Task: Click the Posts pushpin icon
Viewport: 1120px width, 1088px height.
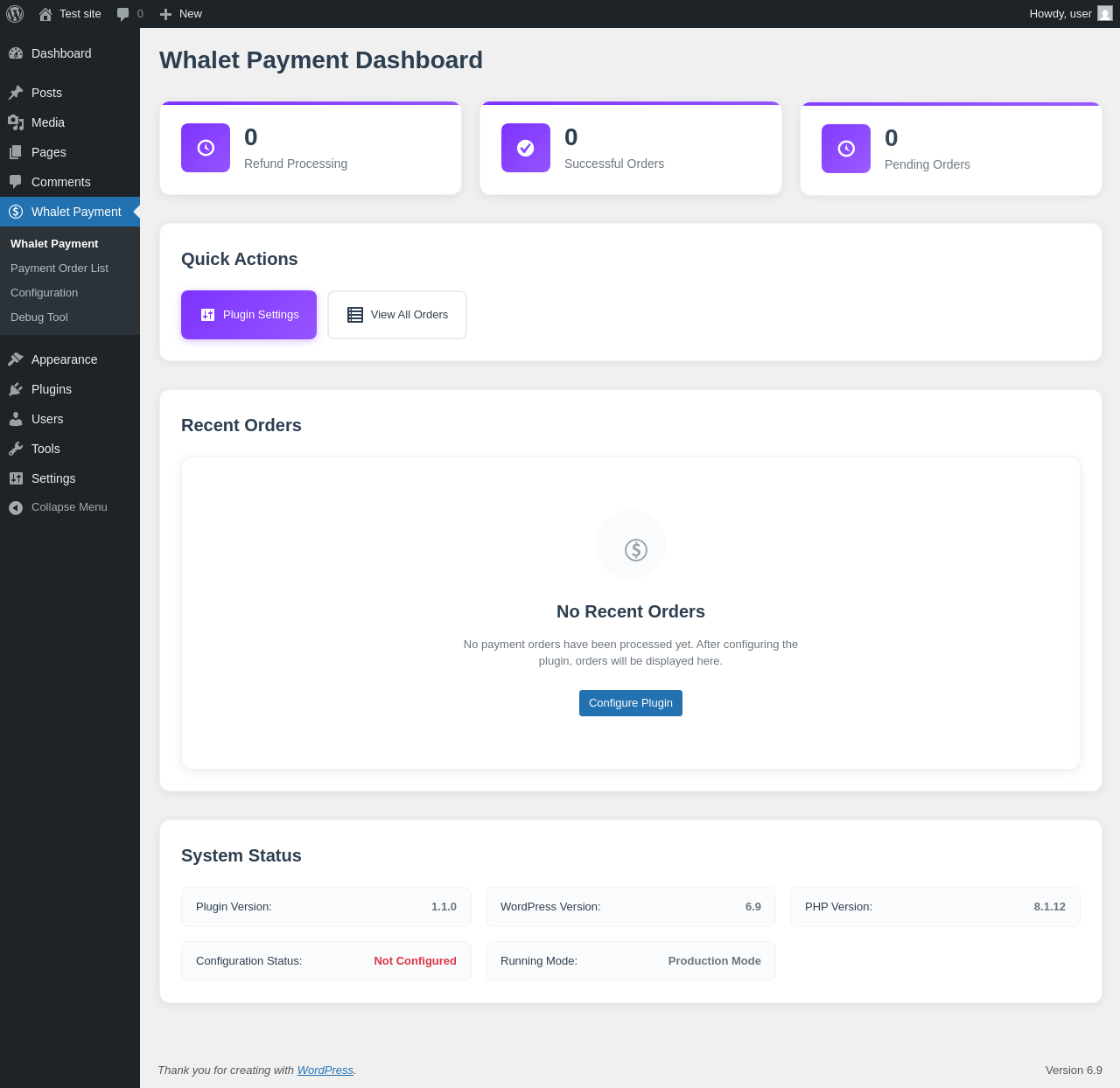Action: click(x=16, y=93)
